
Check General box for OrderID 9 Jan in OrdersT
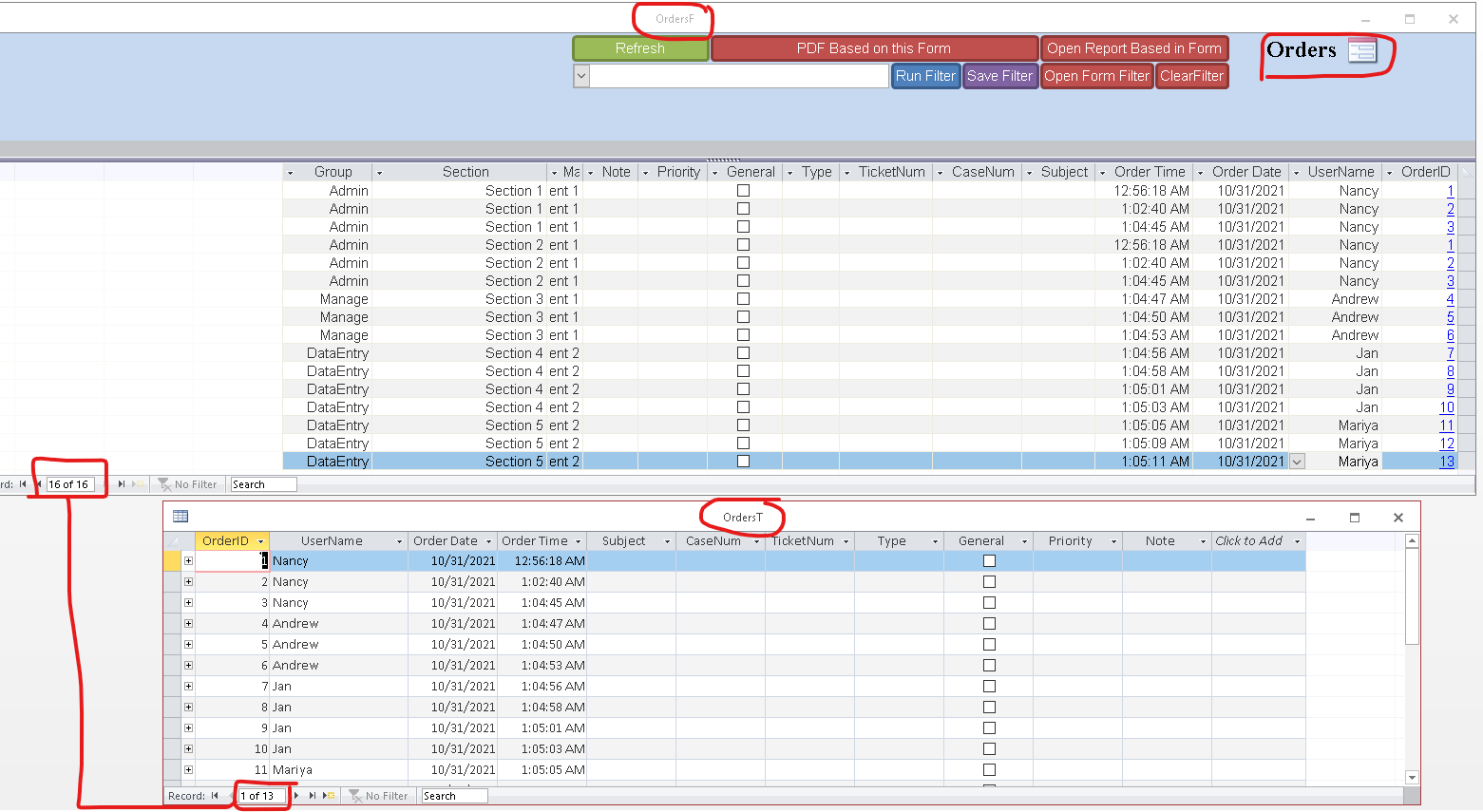click(989, 728)
